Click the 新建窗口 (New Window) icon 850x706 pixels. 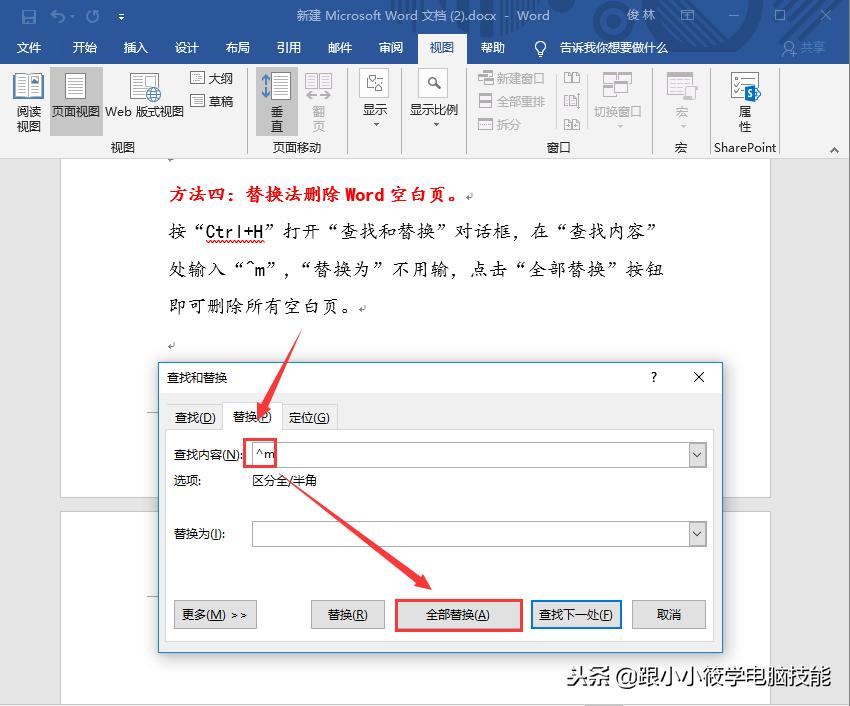pos(510,77)
